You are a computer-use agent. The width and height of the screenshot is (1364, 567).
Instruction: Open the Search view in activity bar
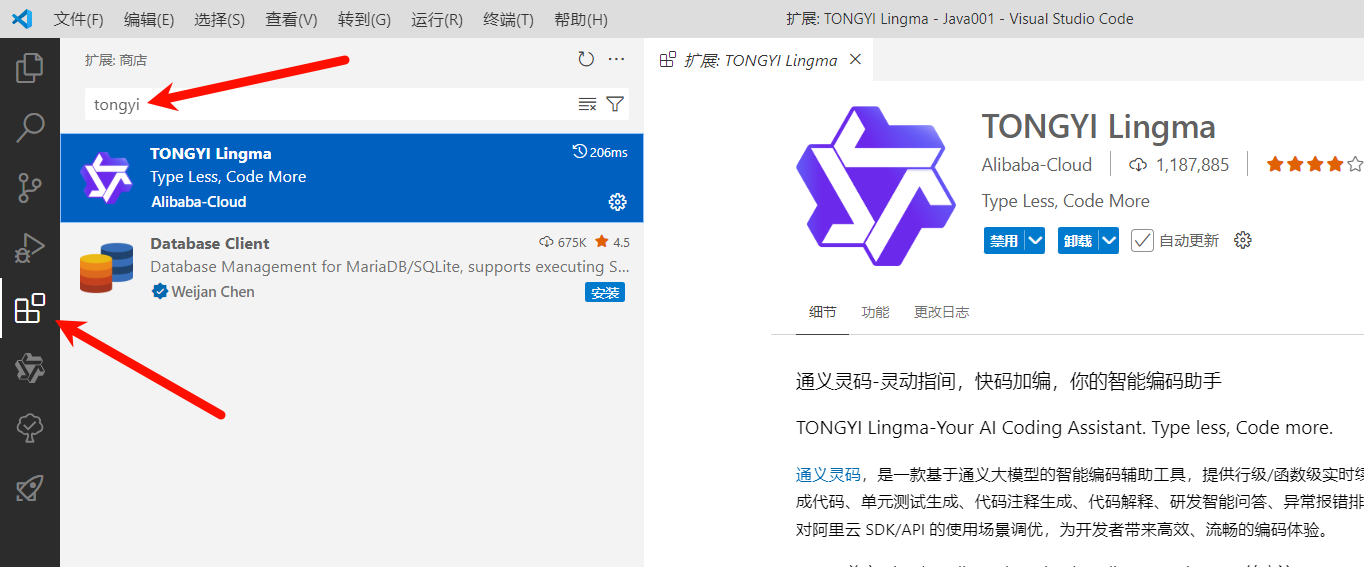[30, 127]
